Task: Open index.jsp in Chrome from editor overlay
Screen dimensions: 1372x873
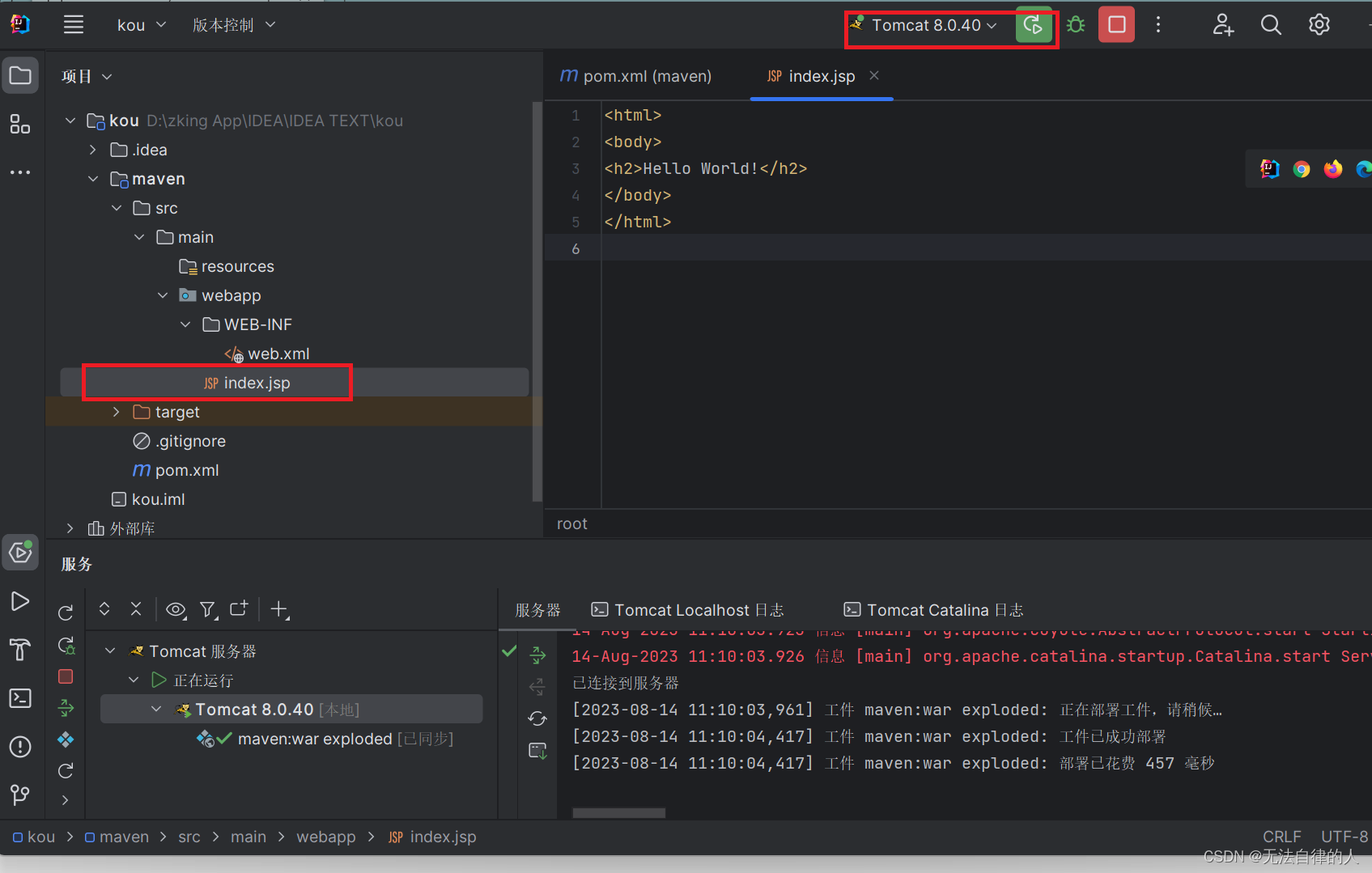Action: point(1301,168)
